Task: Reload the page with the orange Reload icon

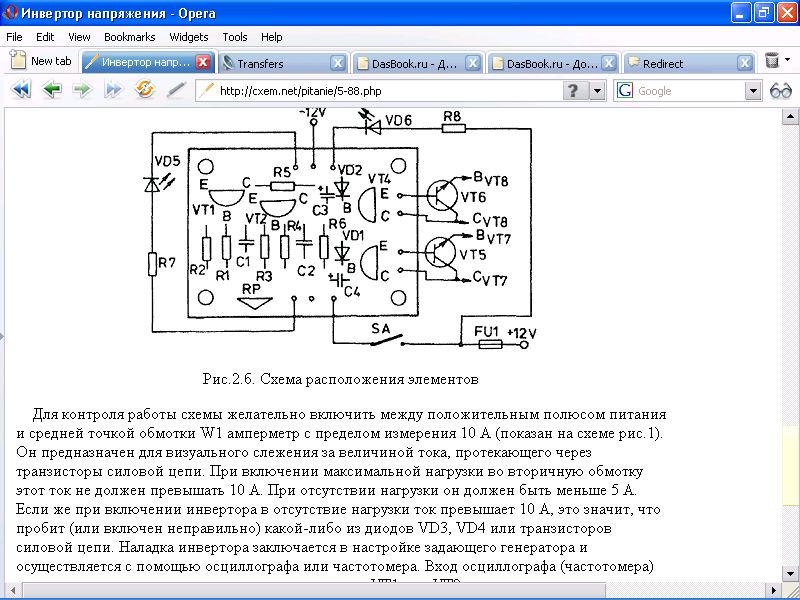Action: 145,90
